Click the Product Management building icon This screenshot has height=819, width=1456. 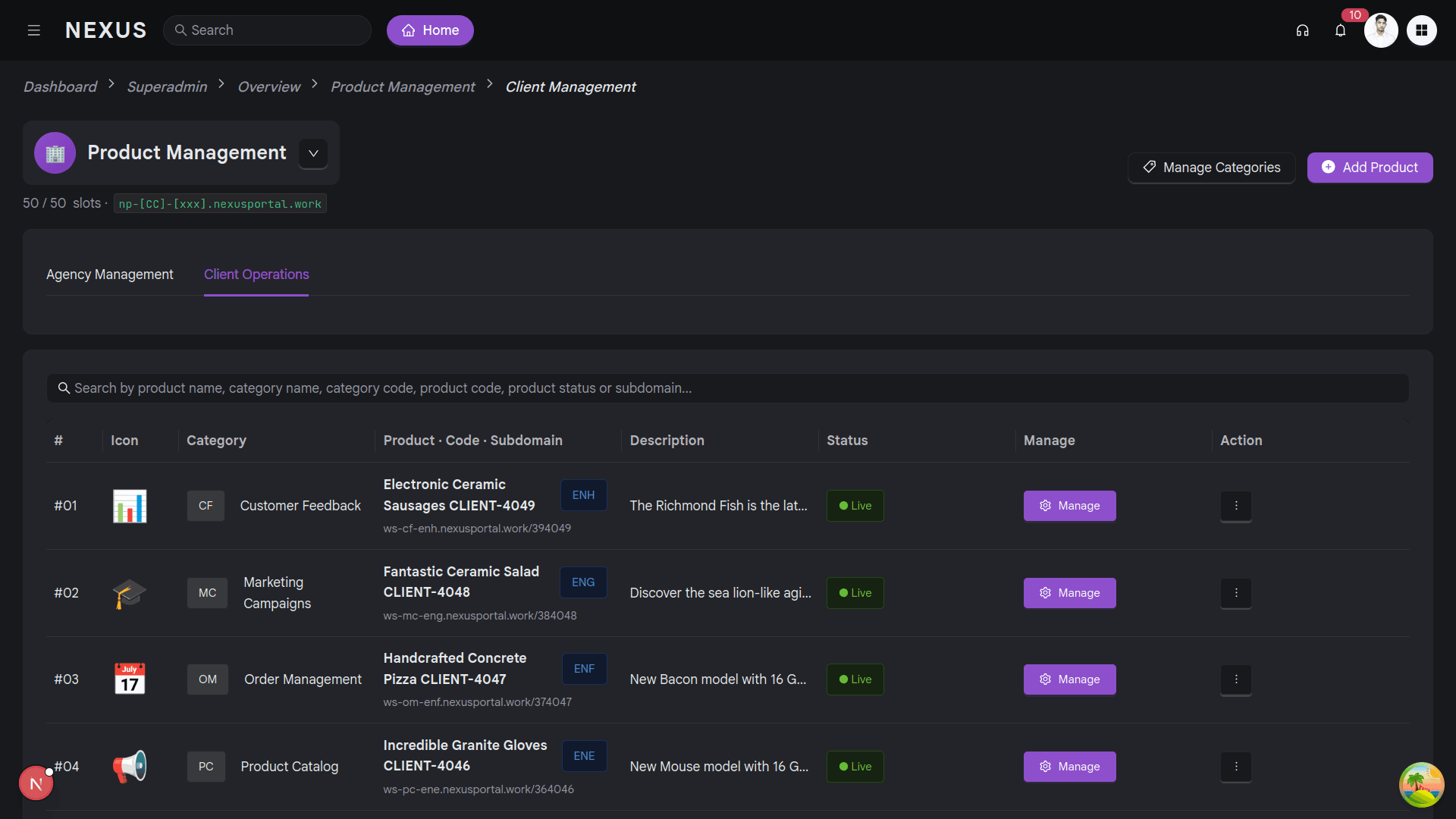(55, 153)
